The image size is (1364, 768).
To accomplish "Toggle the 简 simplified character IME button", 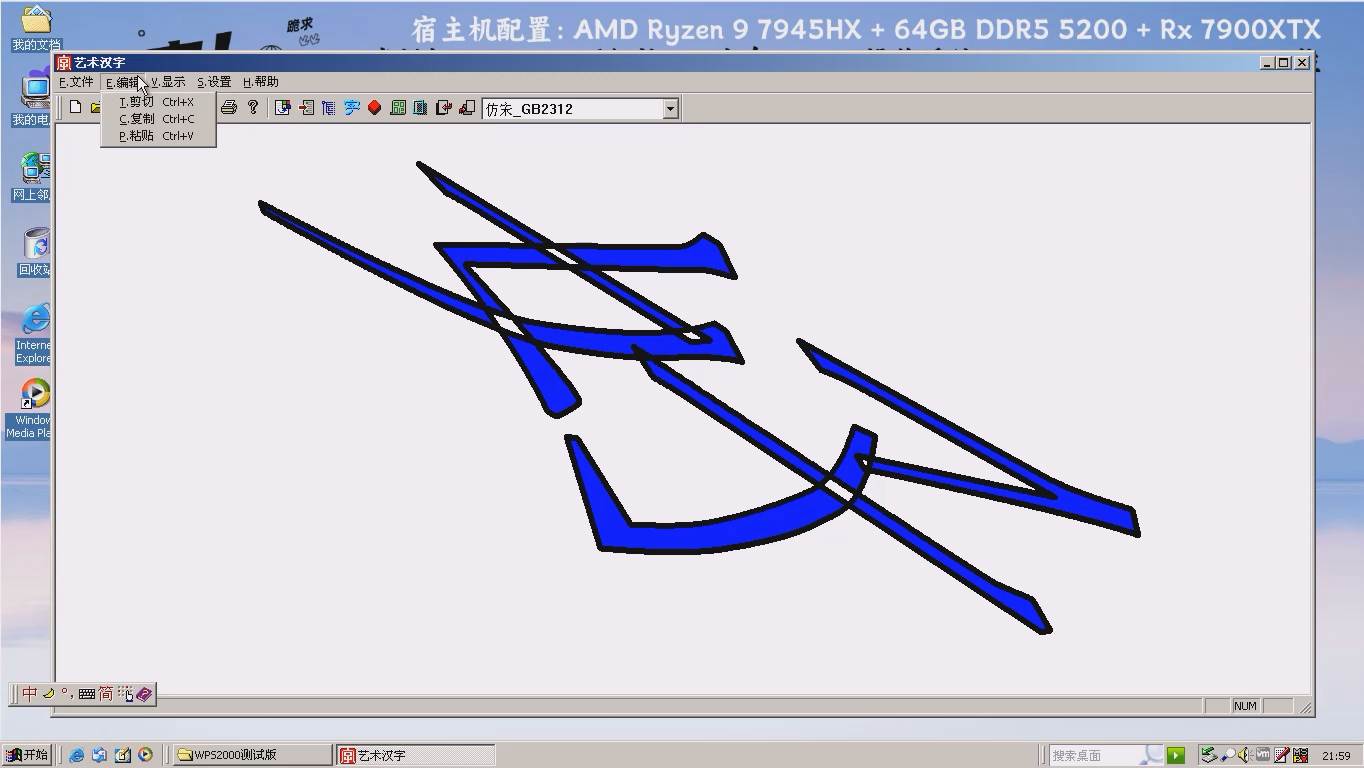I will (x=106, y=693).
